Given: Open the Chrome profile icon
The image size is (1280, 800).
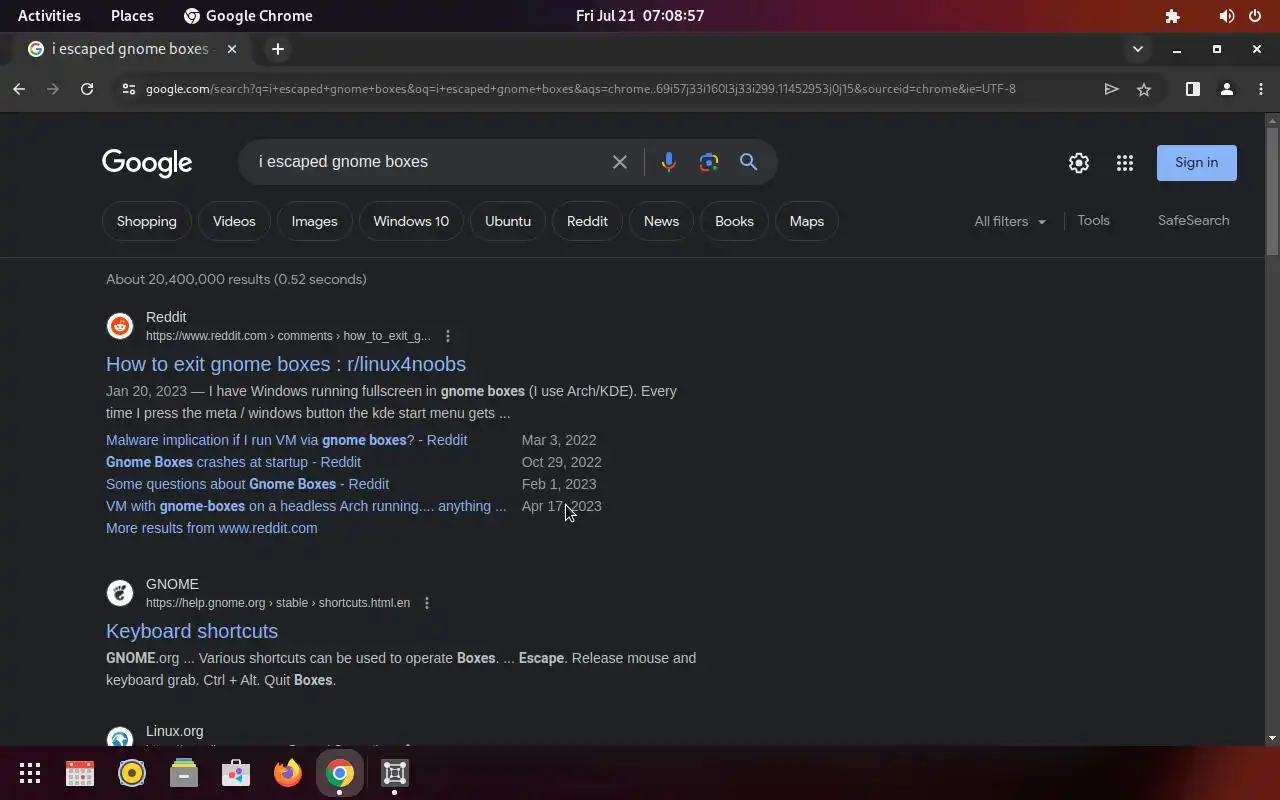Looking at the screenshot, I should 1227,89.
